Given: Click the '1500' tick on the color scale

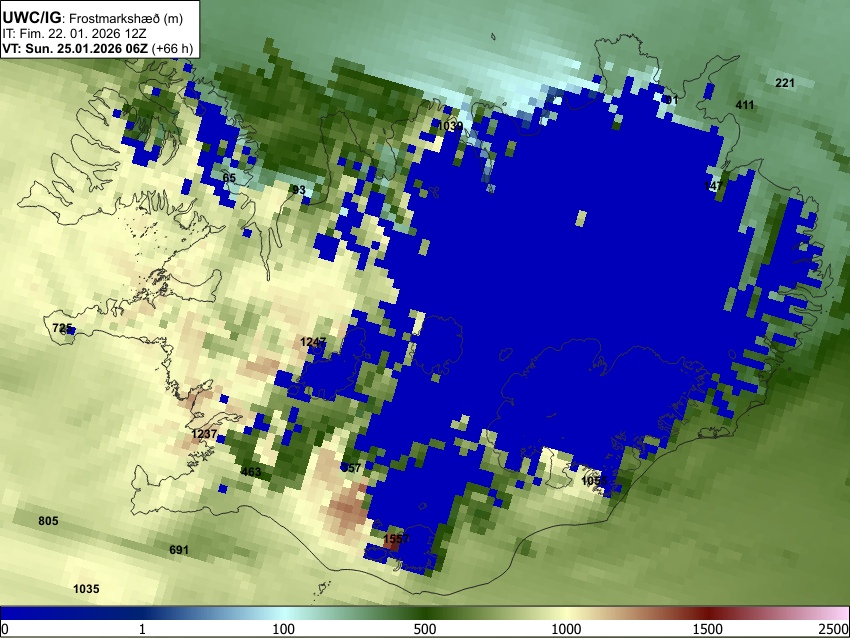Looking at the screenshot, I should [x=708, y=629].
